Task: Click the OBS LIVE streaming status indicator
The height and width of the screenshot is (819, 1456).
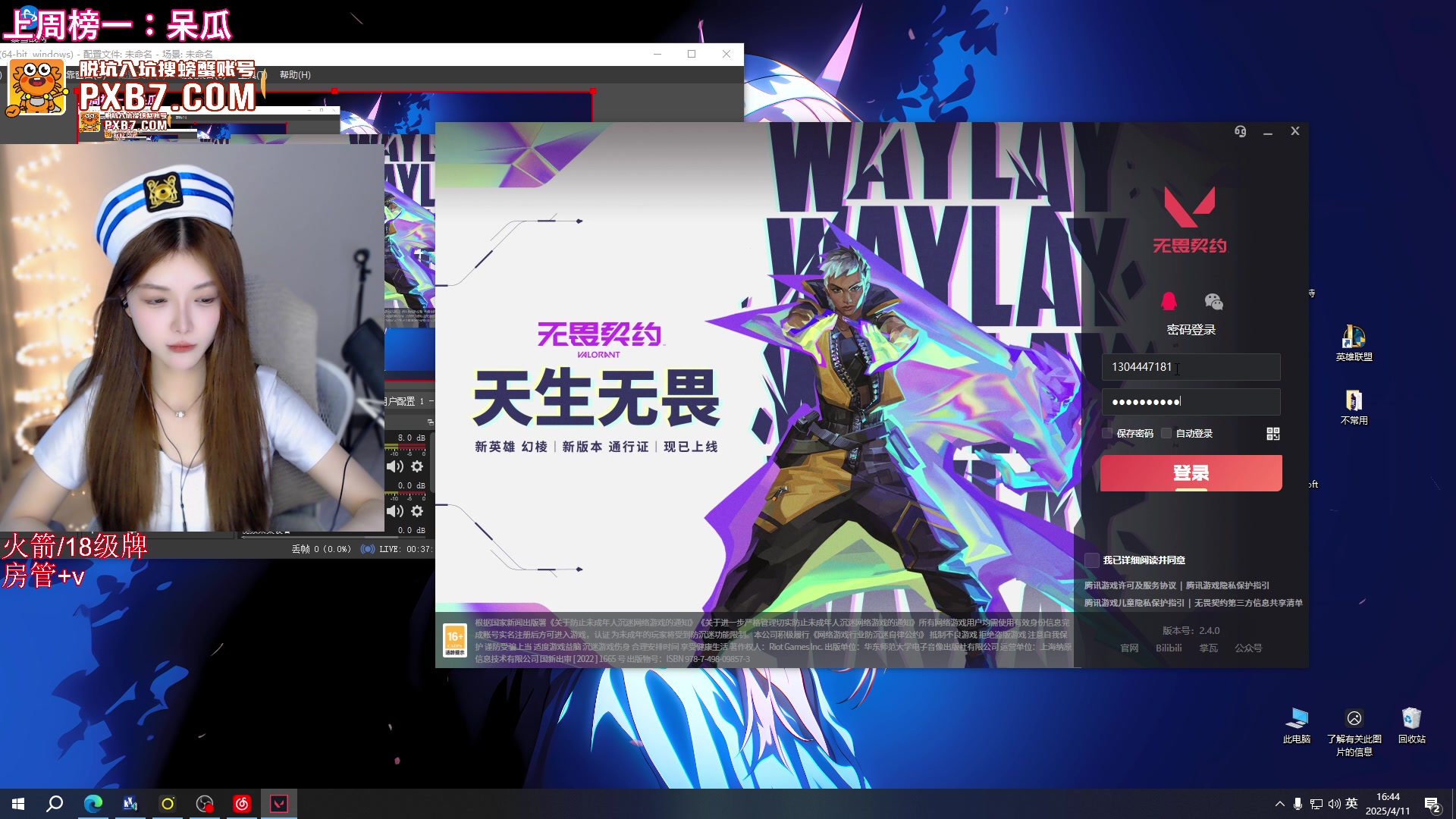Action: pyautogui.click(x=395, y=549)
